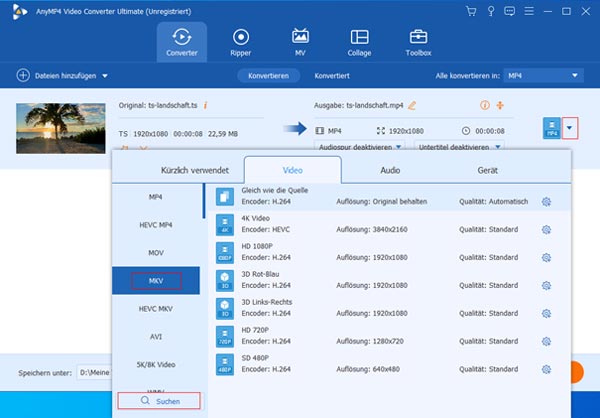The image size is (600, 418).
Task: Open the Alle konvertieren in MP4 dropdown
Action: (543, 75)
